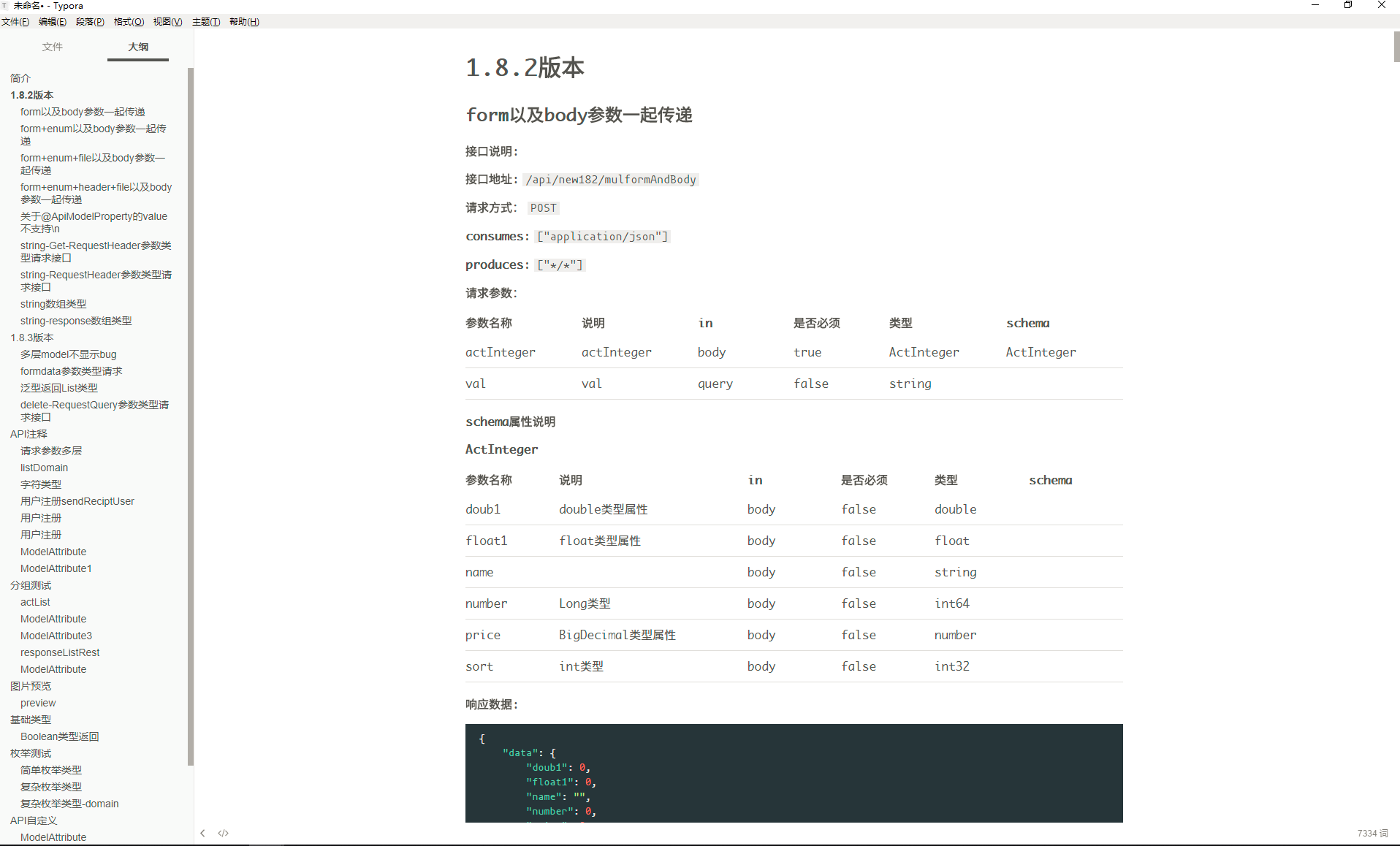The height and width of the screenshot is (846, 1400).
Task: Toggle source code mode icon
Action: [x=224, y=833]
